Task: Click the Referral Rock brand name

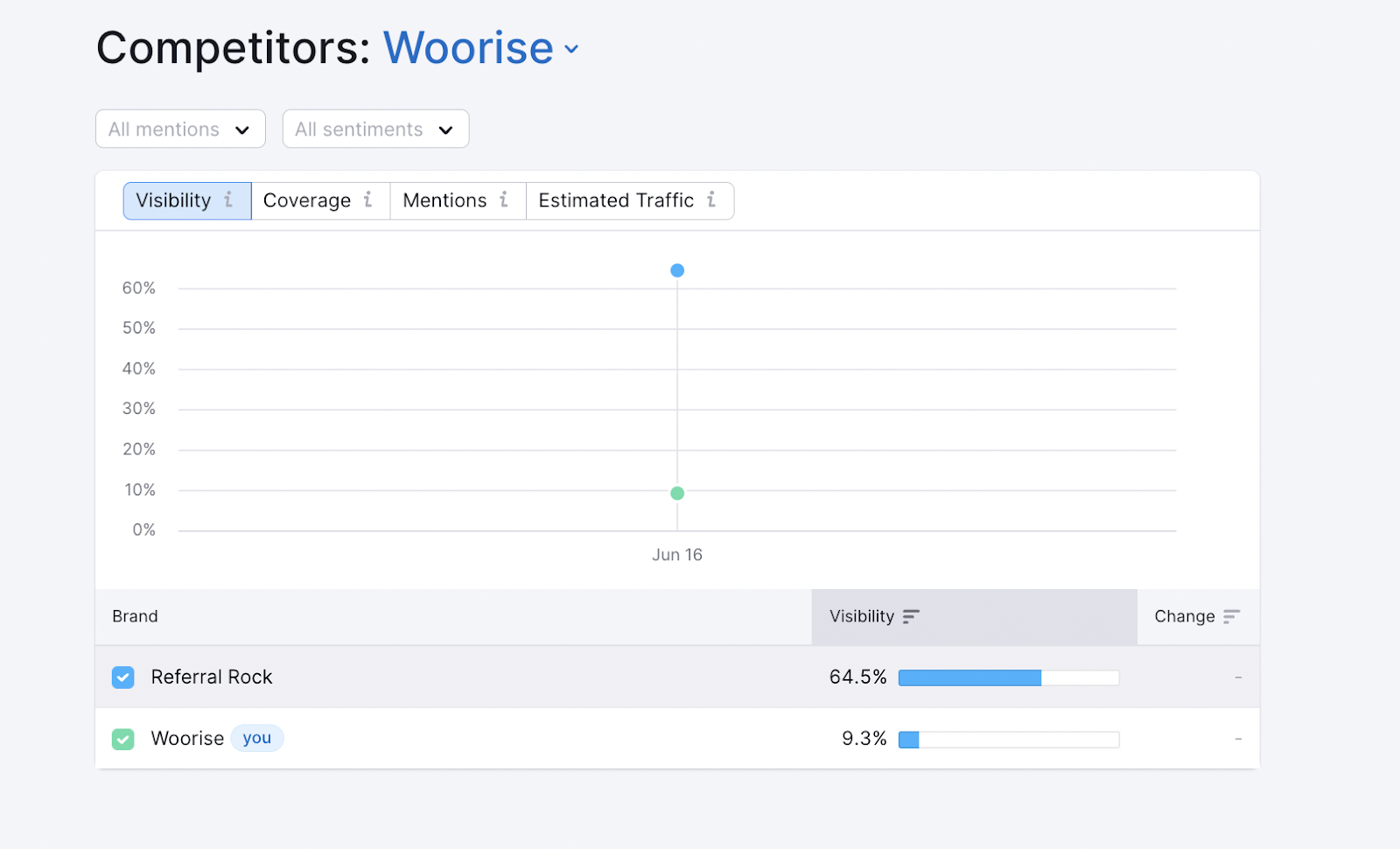Action: click(x=212, y=677)
